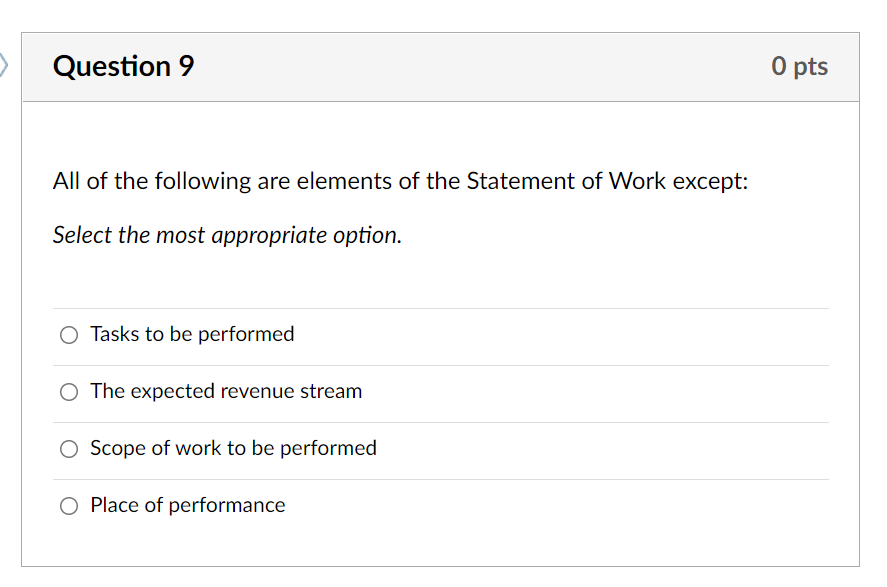
Task: Click the "0 pts" score label
Action: (x=800, y=66)
